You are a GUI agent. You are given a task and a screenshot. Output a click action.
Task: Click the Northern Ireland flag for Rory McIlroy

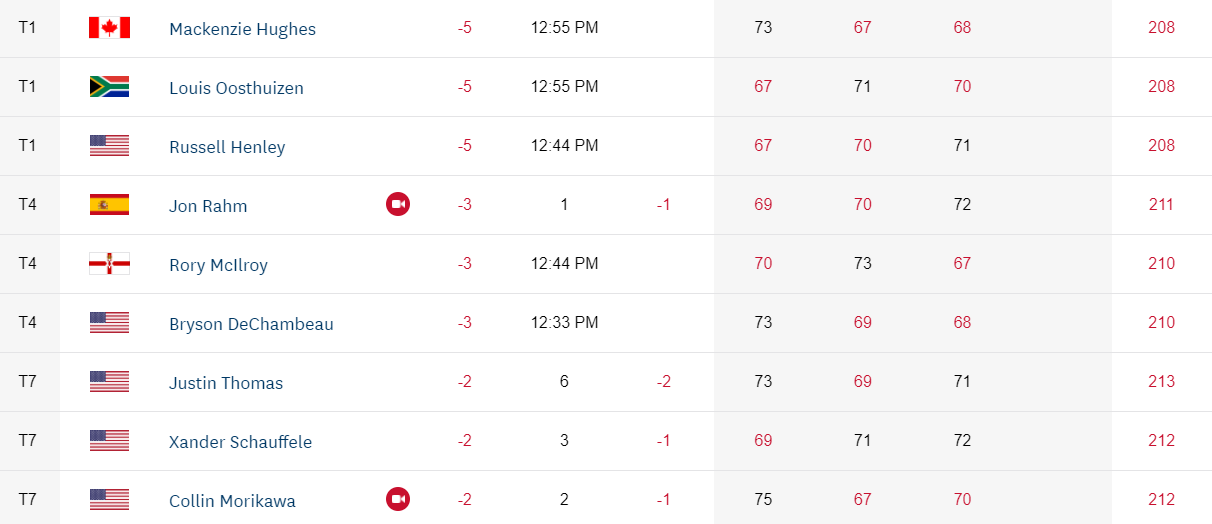pyautogui.click(x=109, y=264)
